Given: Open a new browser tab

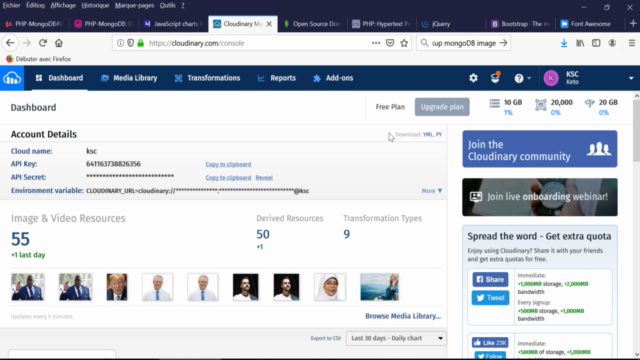Looking at the screenshot, I should [x=633, y=24].
